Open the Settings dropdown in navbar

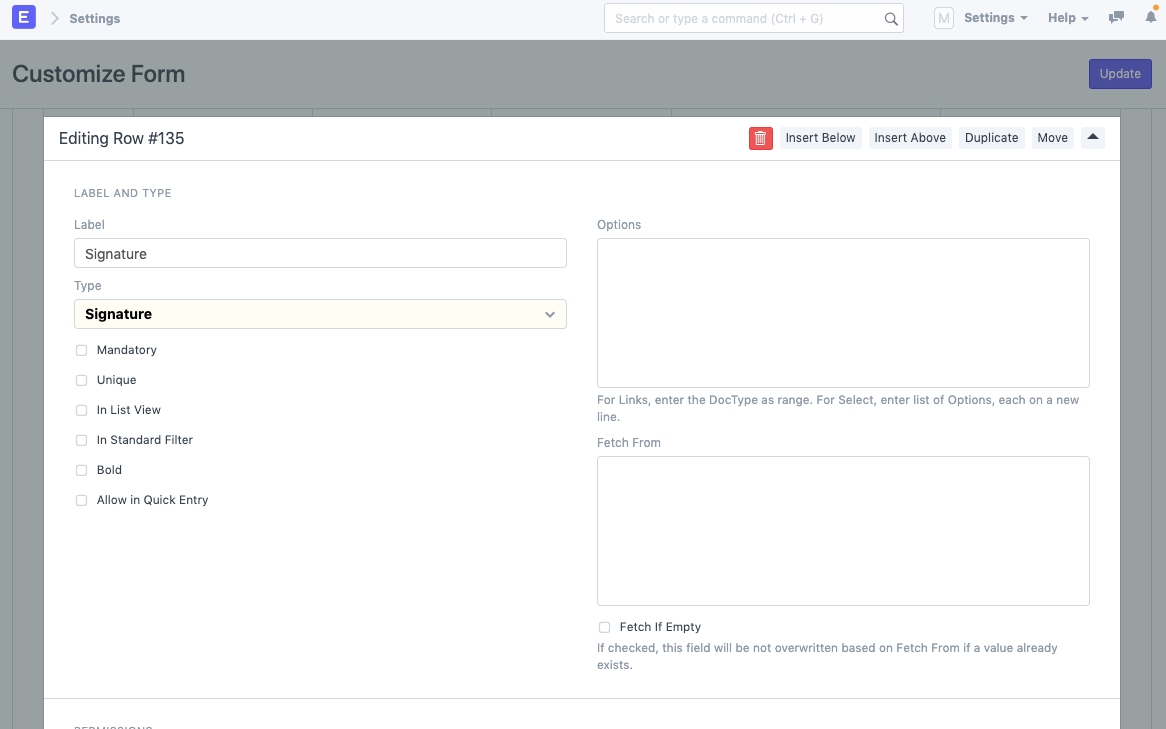pos(995,18)
